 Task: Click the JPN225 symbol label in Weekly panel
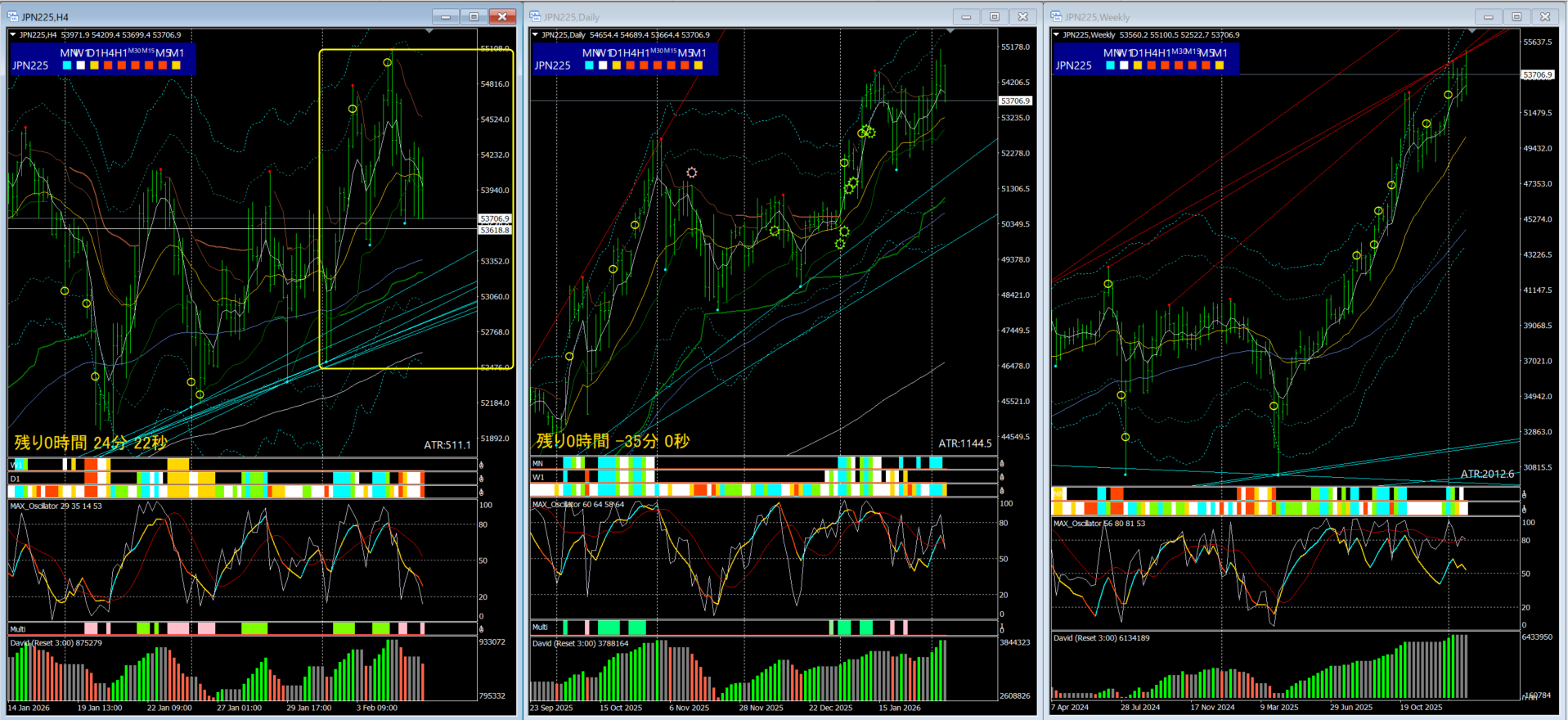tap(1073, 65)
